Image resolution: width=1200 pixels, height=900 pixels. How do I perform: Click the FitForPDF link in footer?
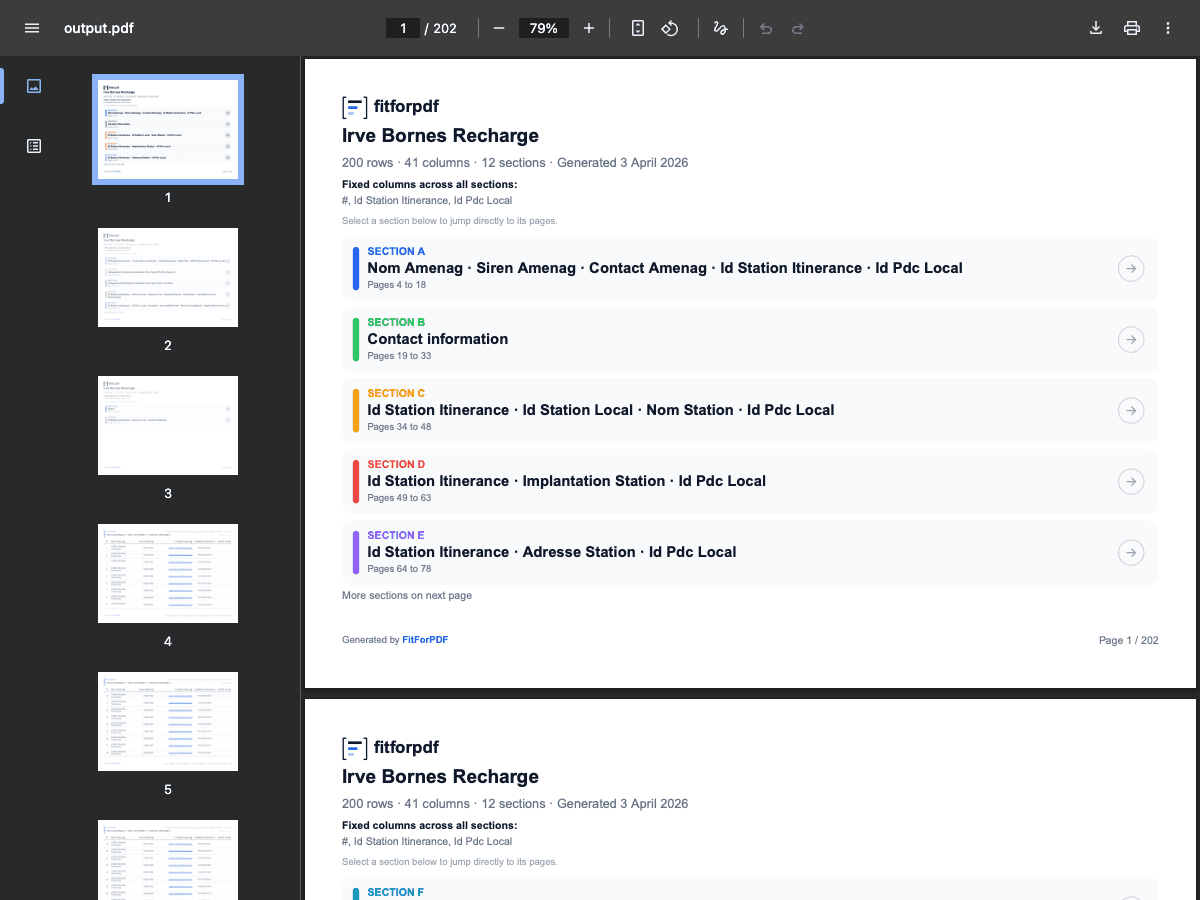point(425,640)
